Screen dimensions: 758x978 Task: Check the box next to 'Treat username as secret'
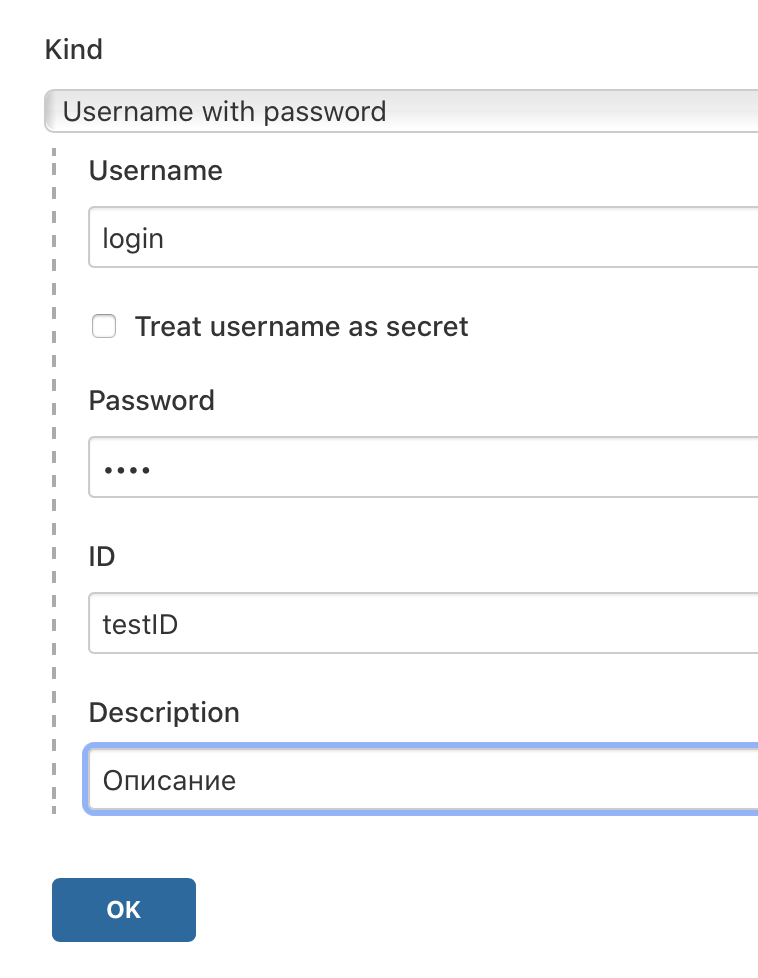(x=104, y=326)
